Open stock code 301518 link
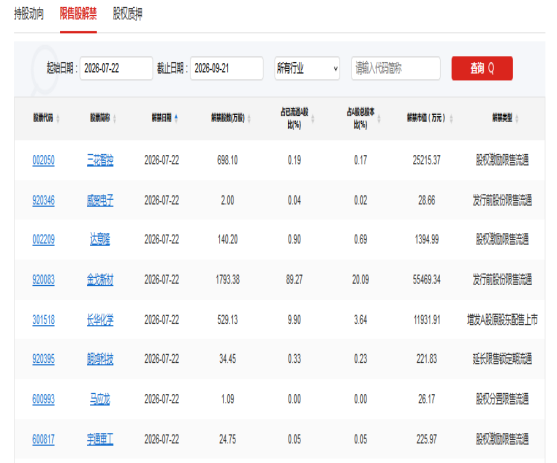This screenshot has height=463, width=557. (44, 320)
